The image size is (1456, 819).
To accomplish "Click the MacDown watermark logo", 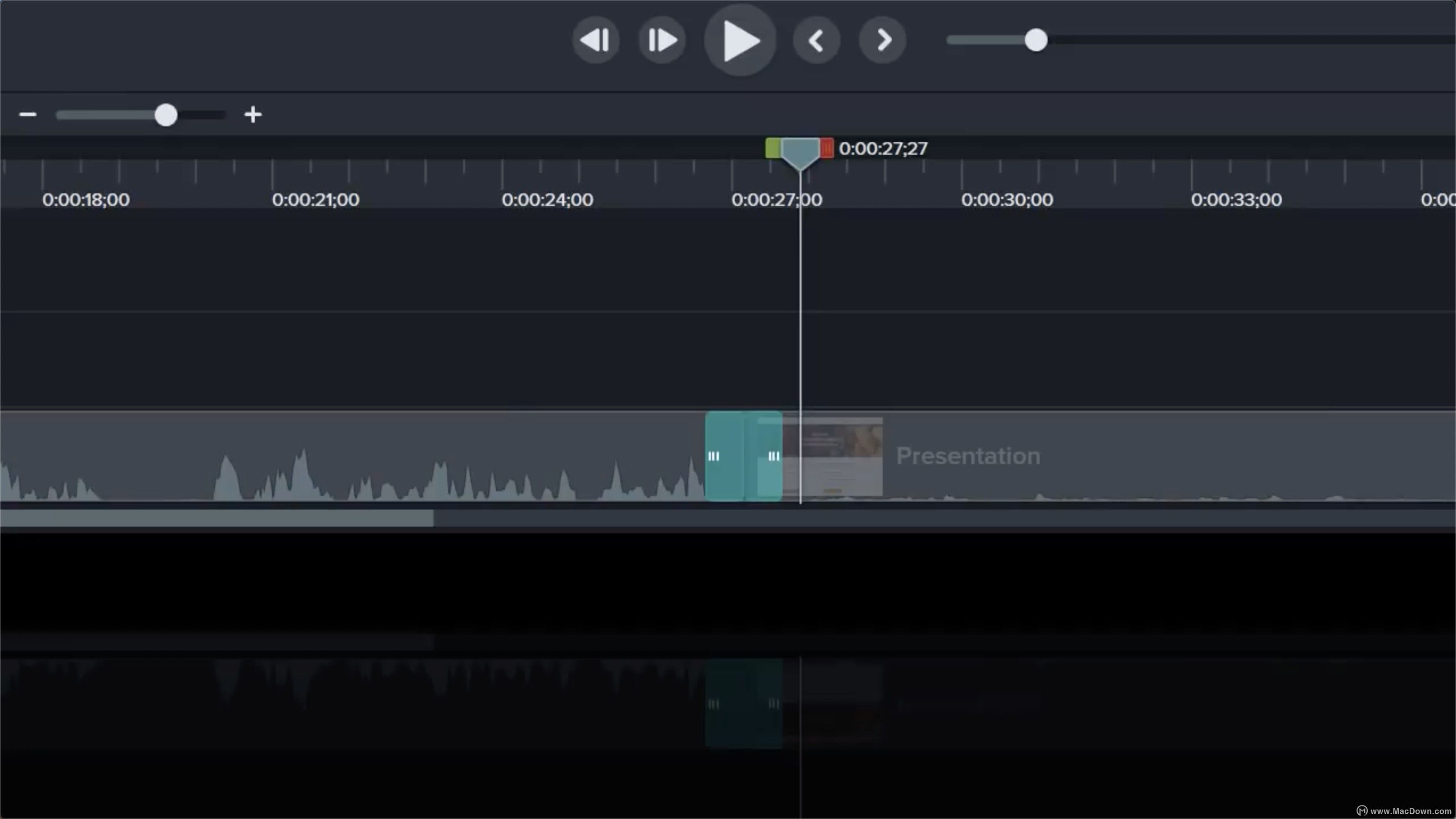I will tap(1361, 810).
